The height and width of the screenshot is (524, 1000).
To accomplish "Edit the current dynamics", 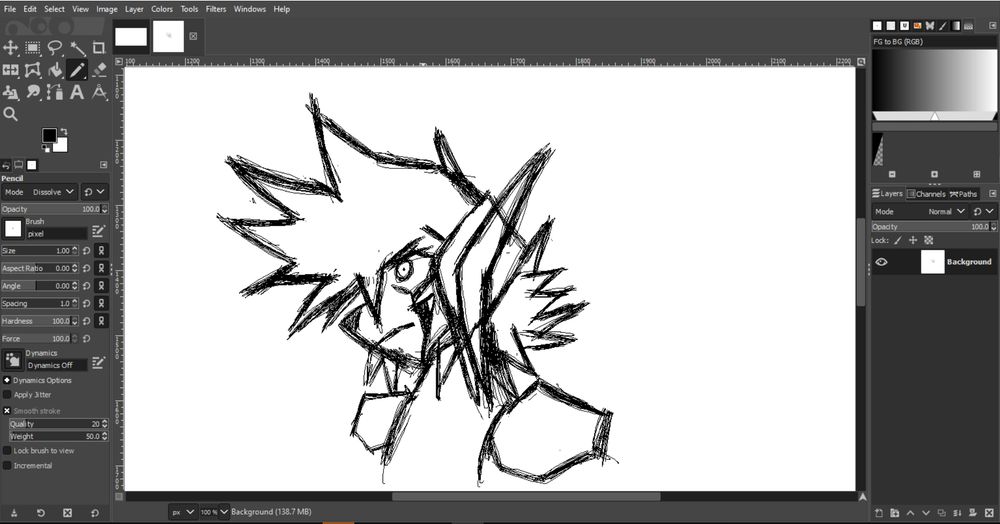I will (x=98, y=362).
